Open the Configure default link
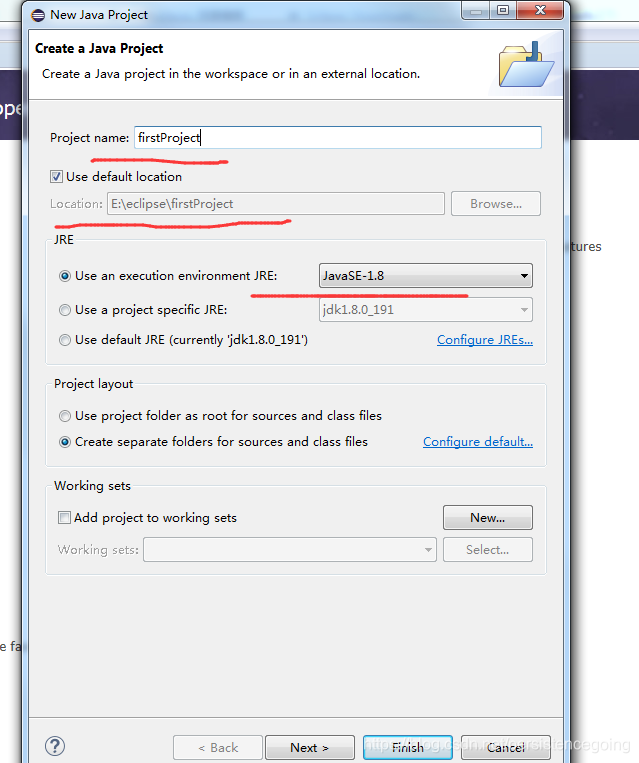Viewport: 639px width, 763px height. (478, 442)
